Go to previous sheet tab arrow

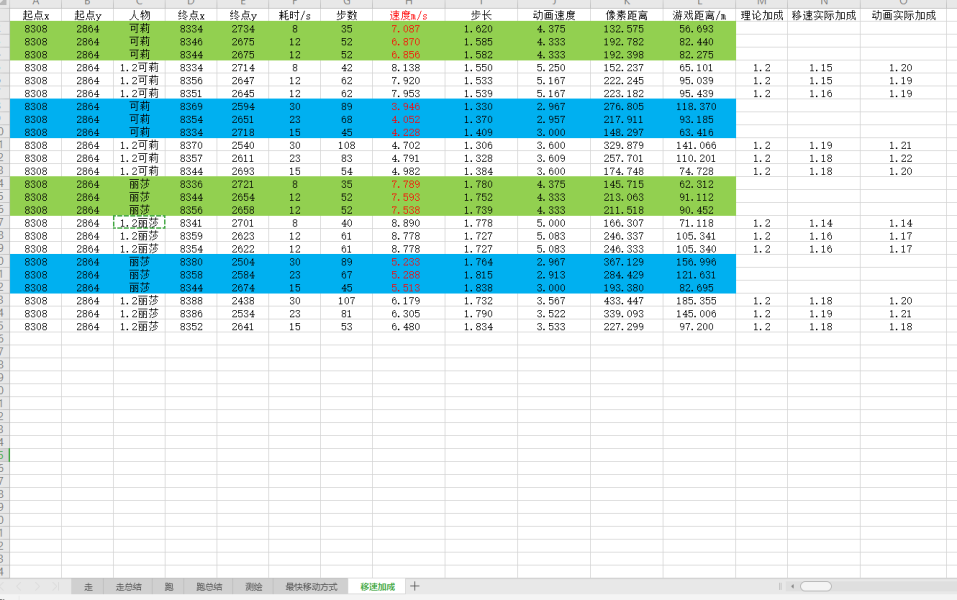tap(19, 586)
